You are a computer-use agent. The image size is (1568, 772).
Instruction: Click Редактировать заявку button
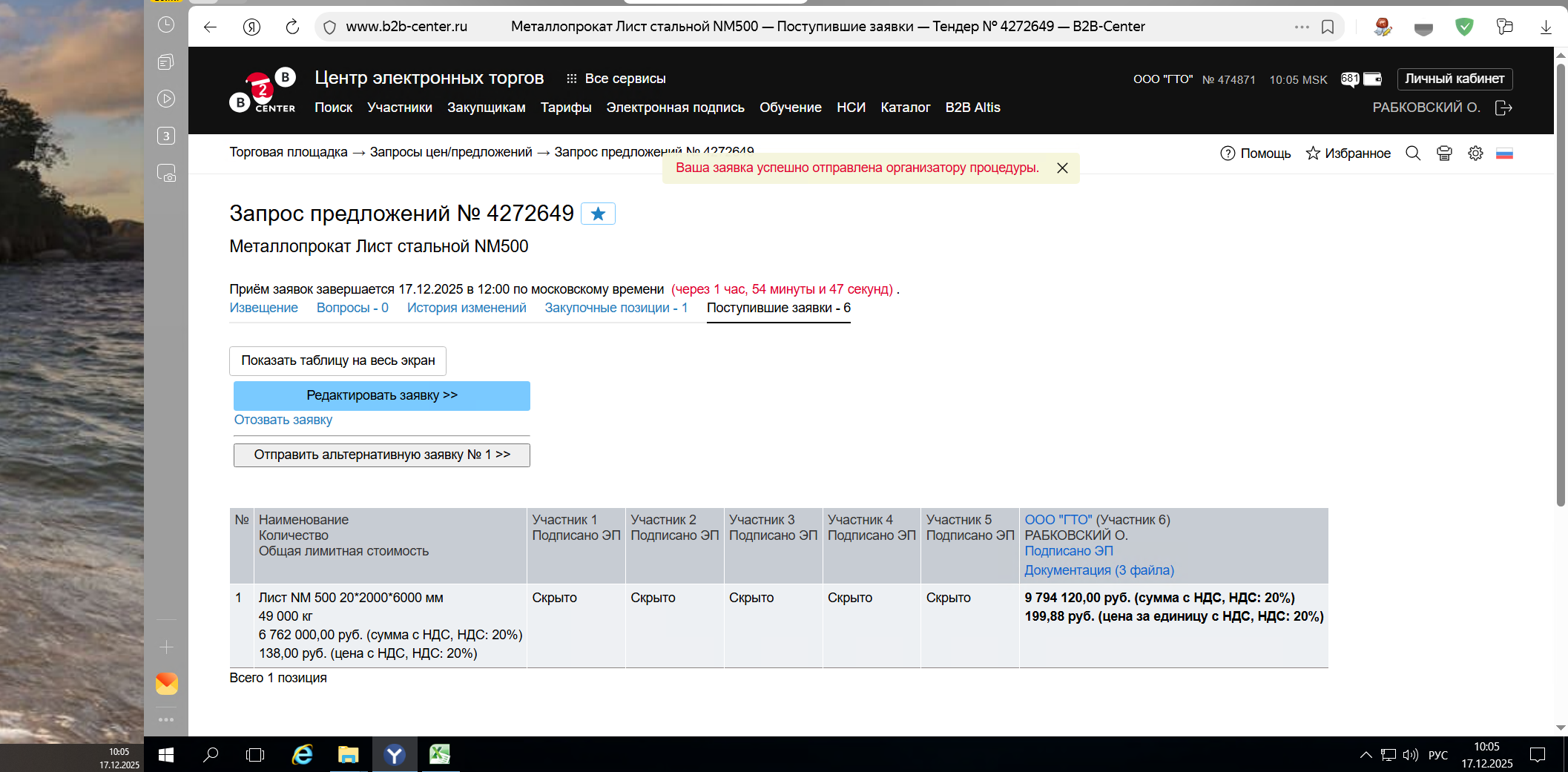pyautogui.click(x=382, y=395)
